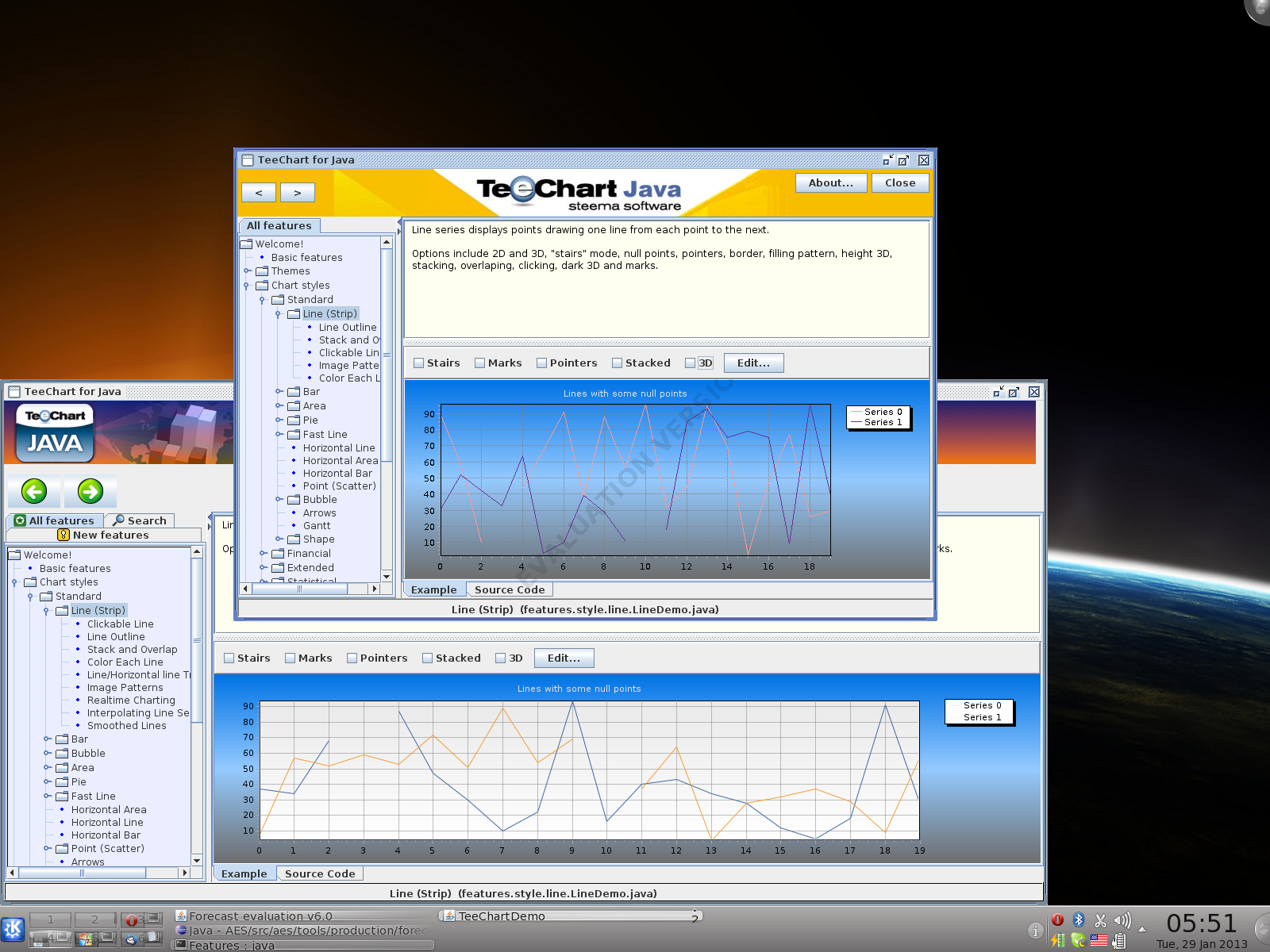Check Stacked option in rear window

tap(428, 658)
